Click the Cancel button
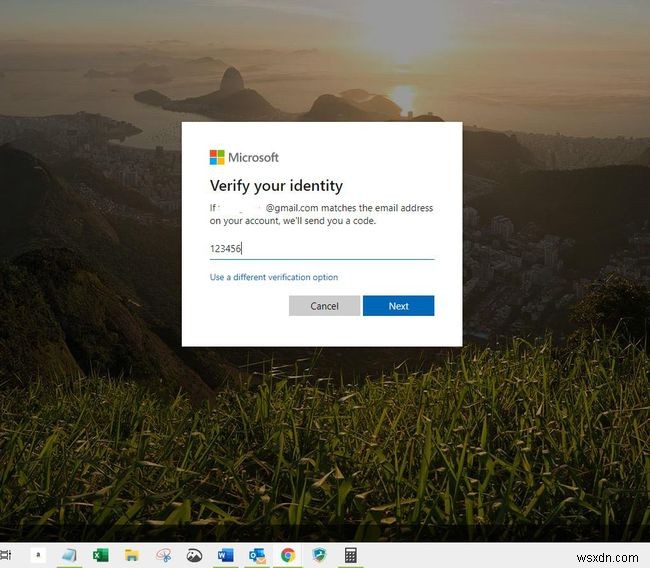The height and width of the screenshot is (568, 650). pos(324,306)
